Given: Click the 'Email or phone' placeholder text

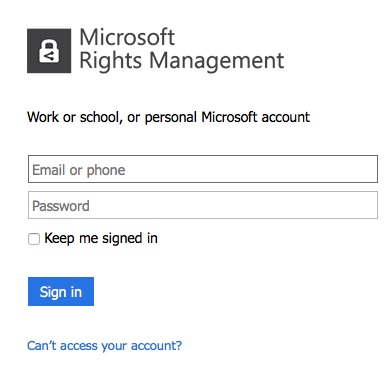Looking at the screenshot, I should point(79,170).
